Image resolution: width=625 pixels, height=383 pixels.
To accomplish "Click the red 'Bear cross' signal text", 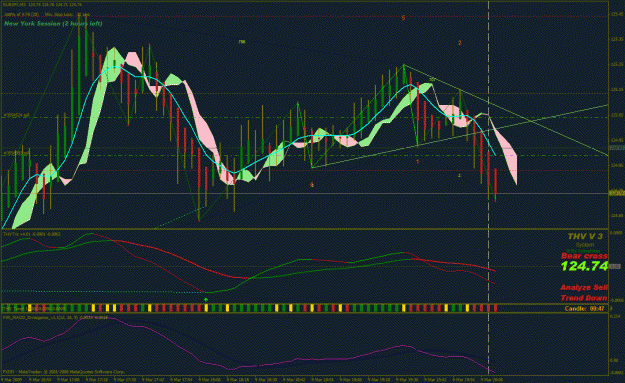I will [584, 256].
